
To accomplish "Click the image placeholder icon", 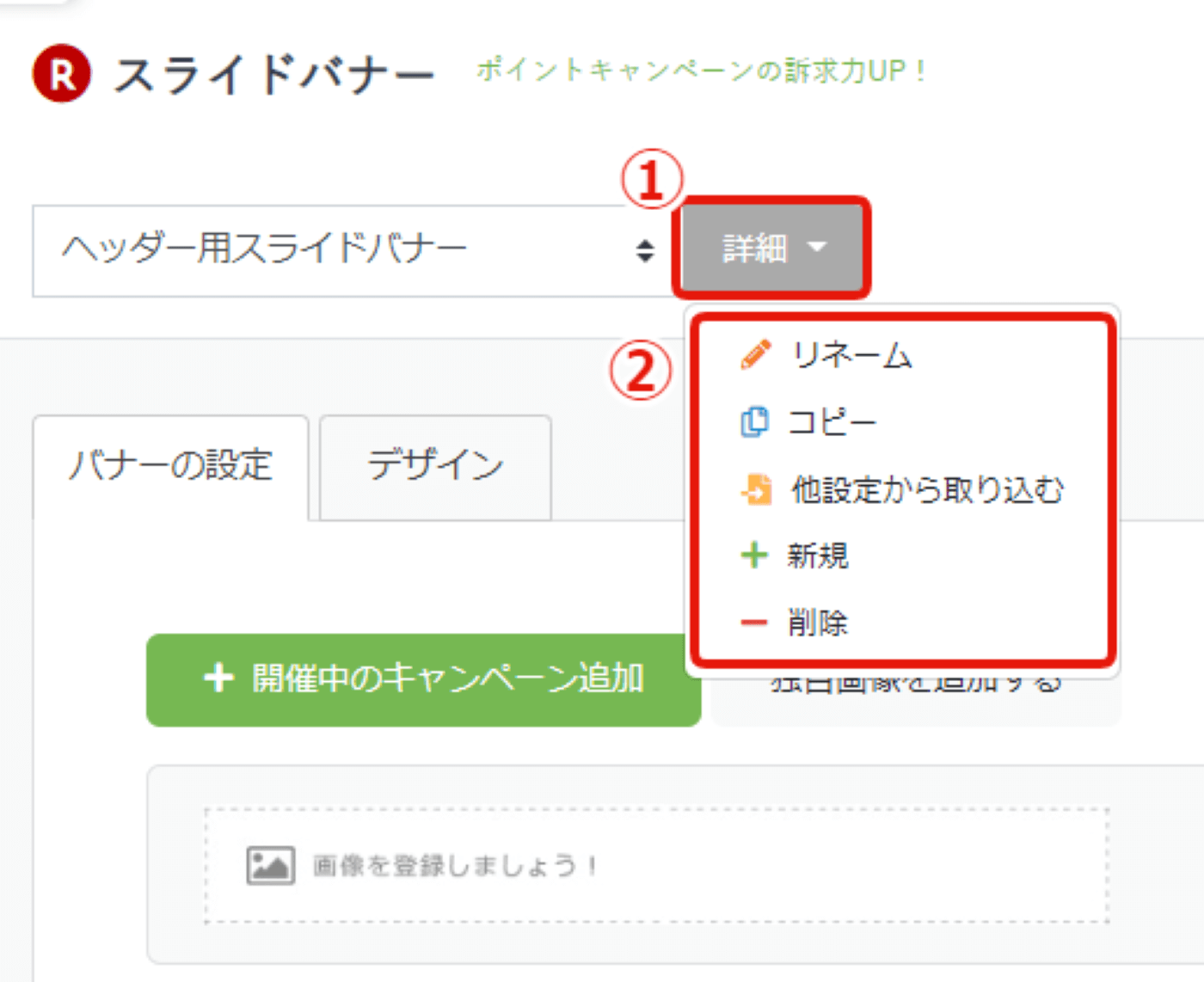I will (x=271, y=865).
